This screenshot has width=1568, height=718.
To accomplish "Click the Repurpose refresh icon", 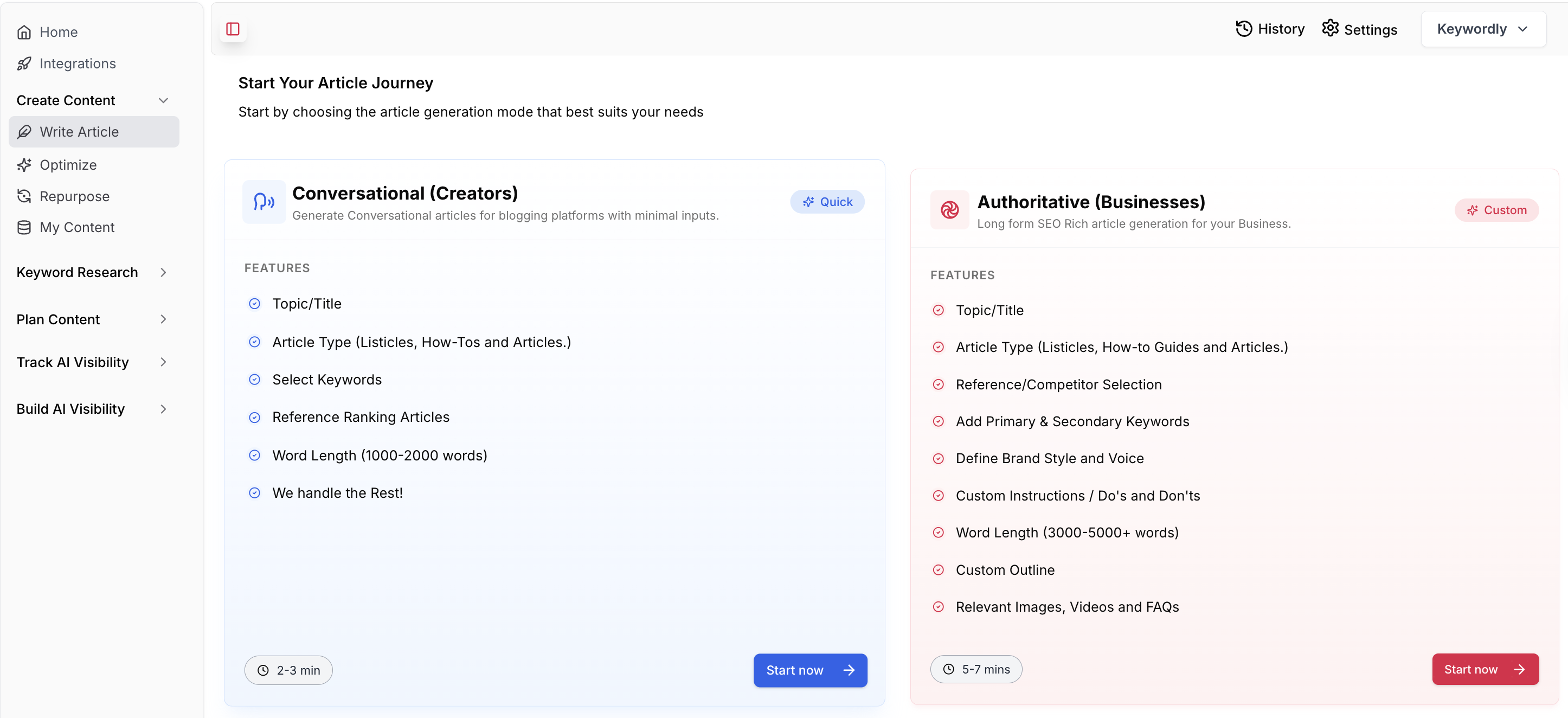I will 24,196.
